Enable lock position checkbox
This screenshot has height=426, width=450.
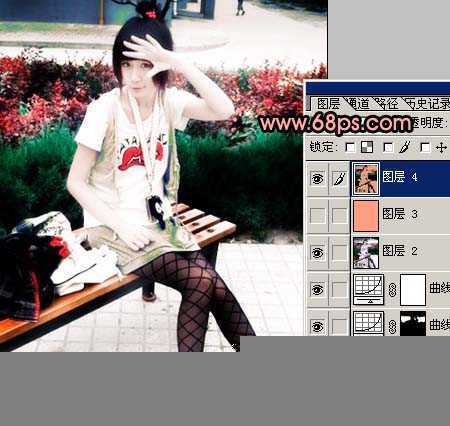pyautogui.click(x=425, y=147)
